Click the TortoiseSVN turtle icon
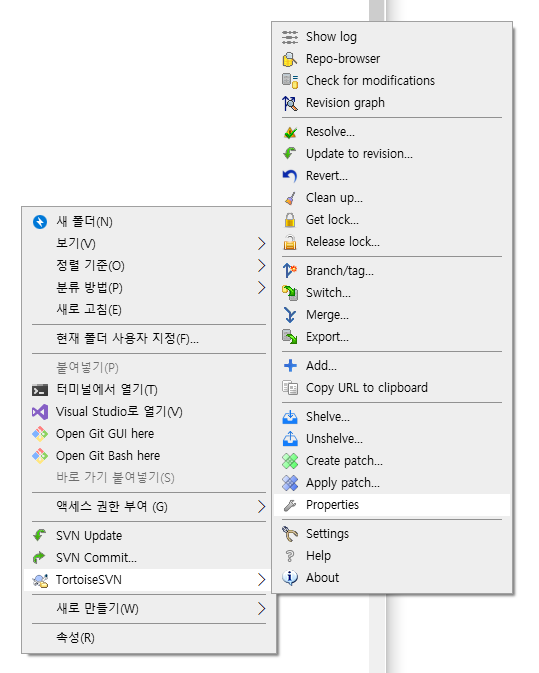Screen dimensions: 539x673 click(x=40, y=580)
